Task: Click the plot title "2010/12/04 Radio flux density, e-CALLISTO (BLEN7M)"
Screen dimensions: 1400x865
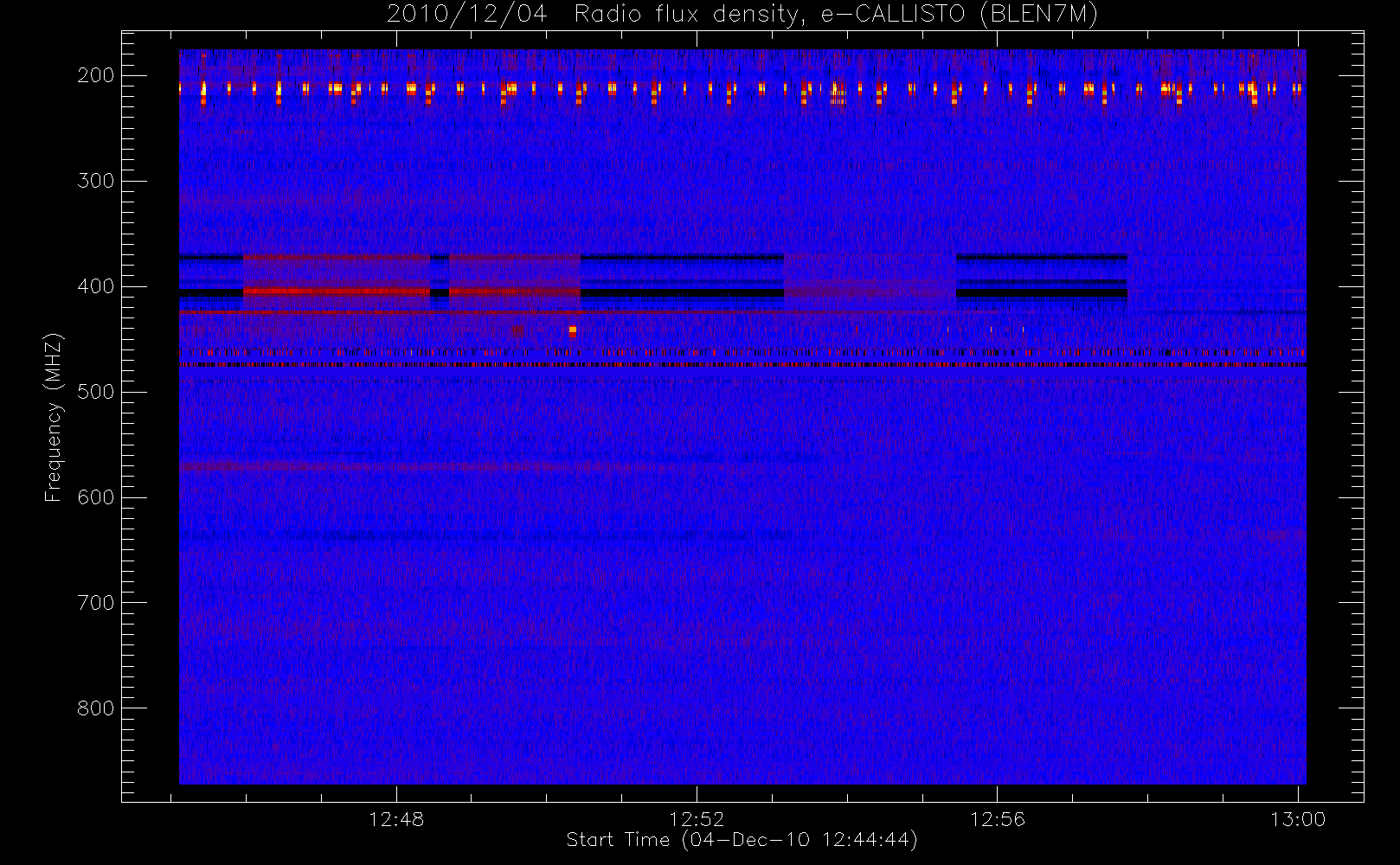Action: tap(742, 15)
